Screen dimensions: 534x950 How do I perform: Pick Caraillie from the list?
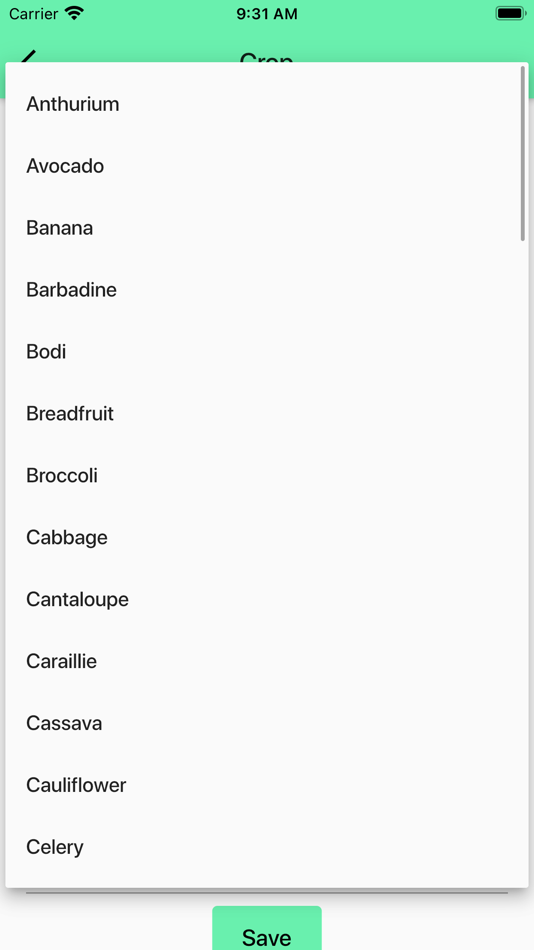tap(267, 661)
